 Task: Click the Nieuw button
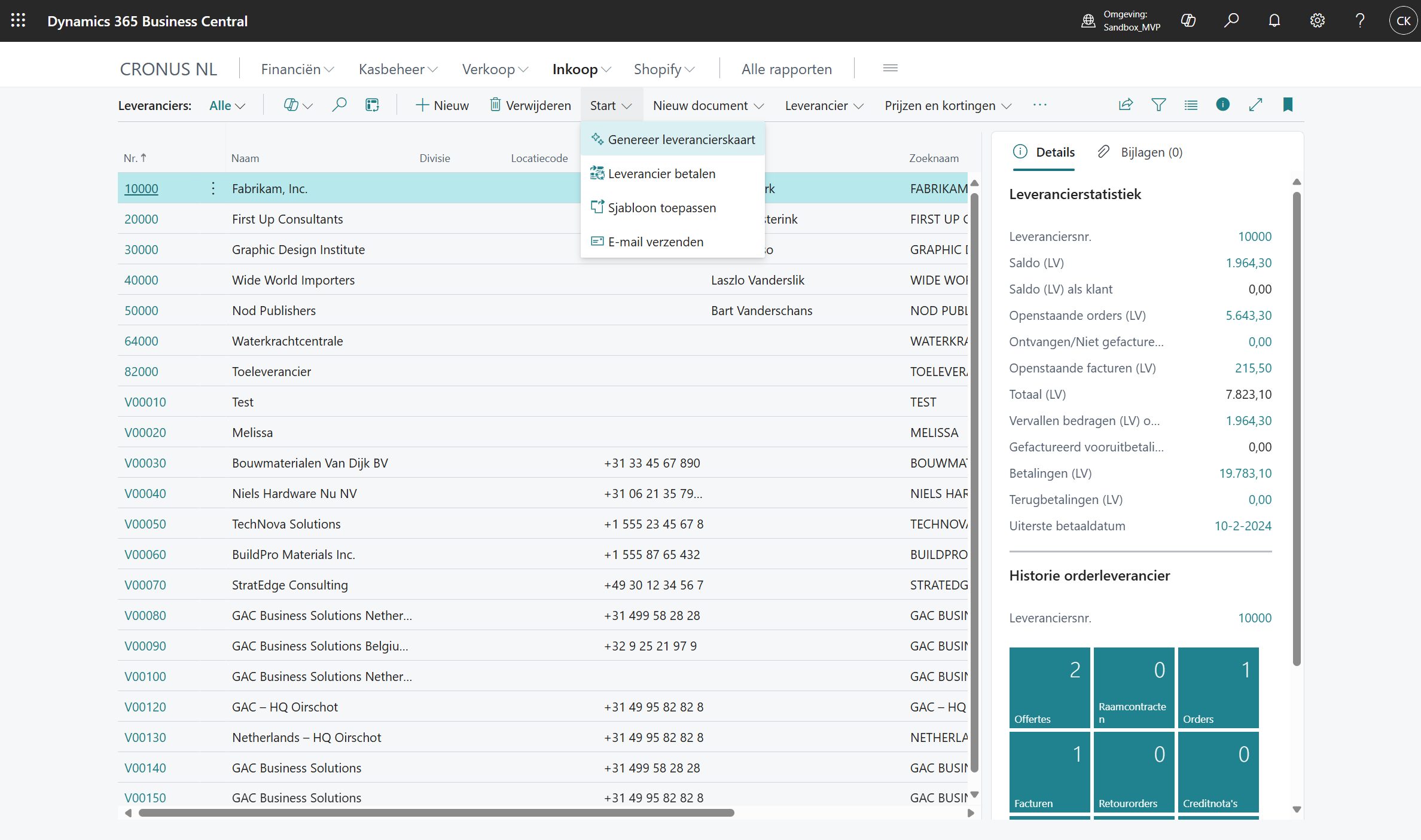pyautogui.click(x=442, y=106)
